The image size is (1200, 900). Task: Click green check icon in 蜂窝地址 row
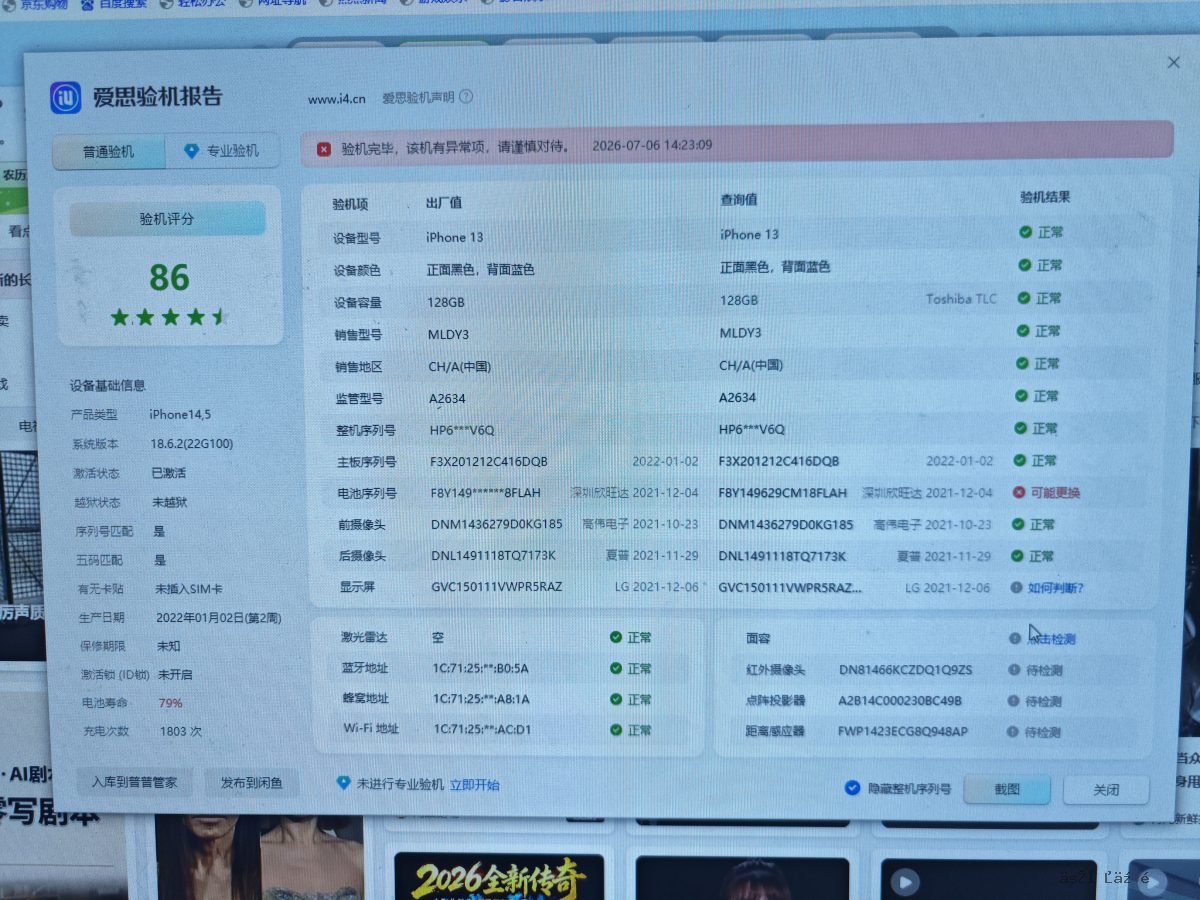point(616,700)
